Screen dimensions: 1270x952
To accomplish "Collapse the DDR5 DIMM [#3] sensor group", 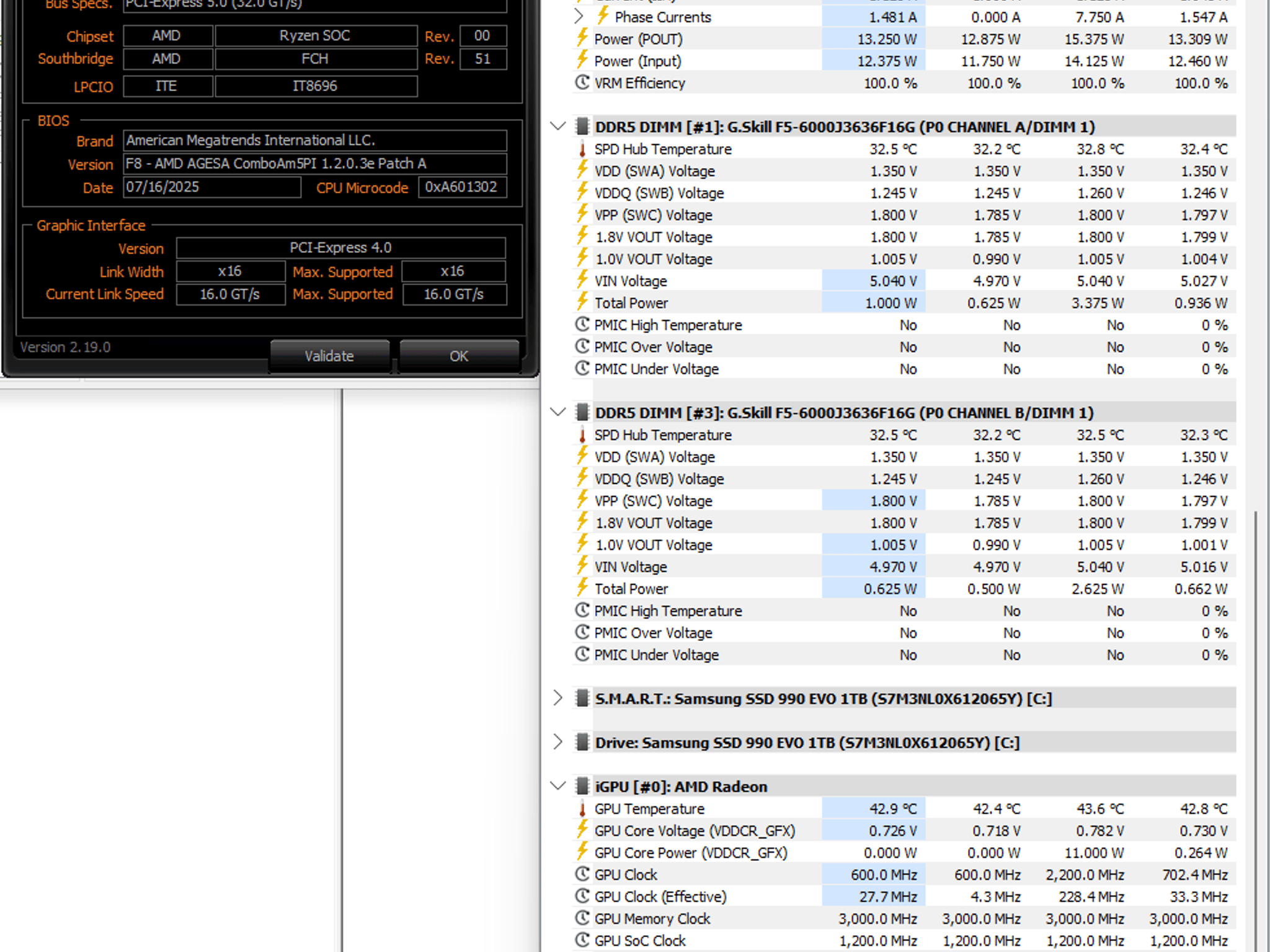I will (558, 412).
